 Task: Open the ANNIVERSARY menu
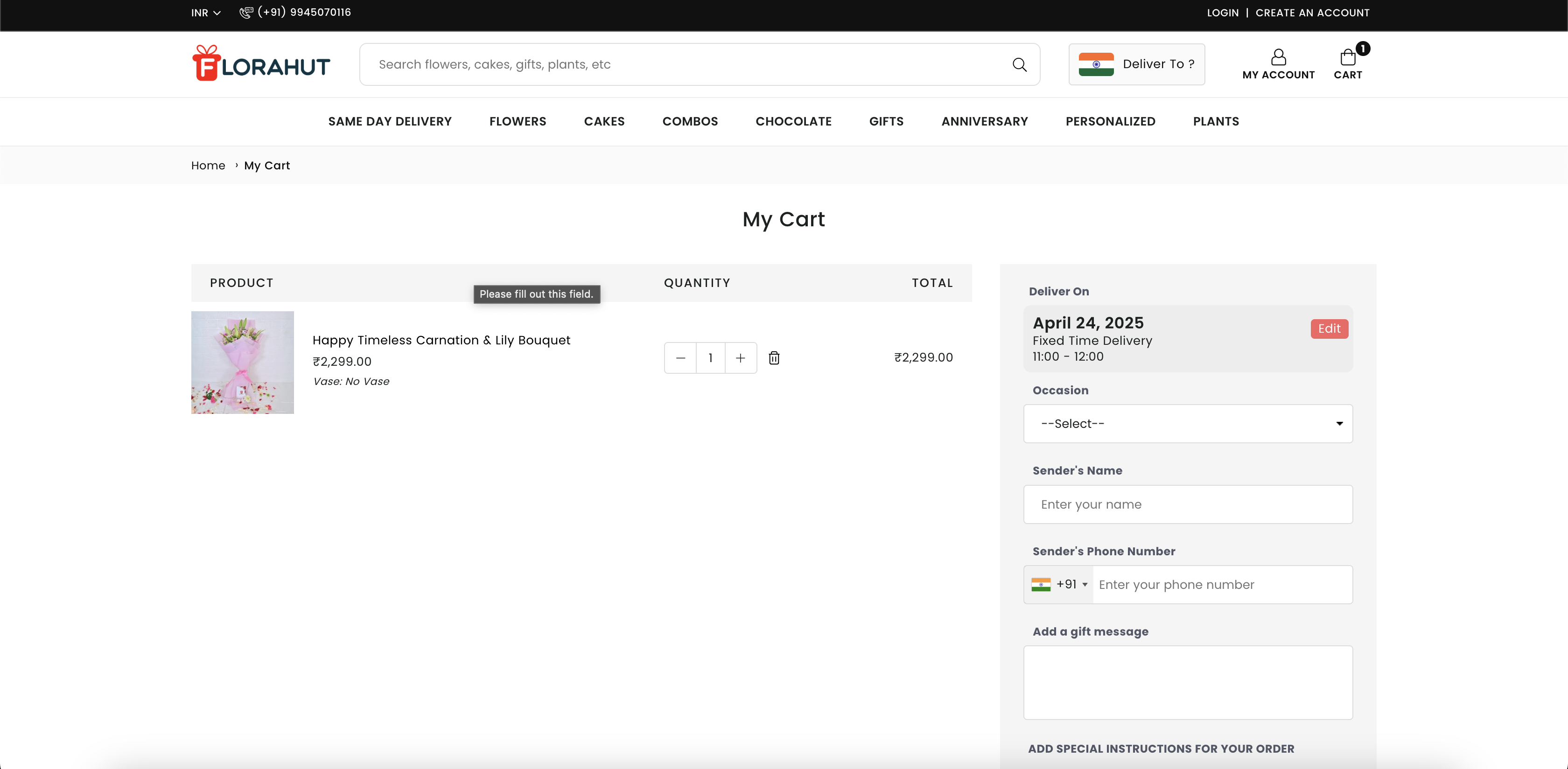coord(984,121)
